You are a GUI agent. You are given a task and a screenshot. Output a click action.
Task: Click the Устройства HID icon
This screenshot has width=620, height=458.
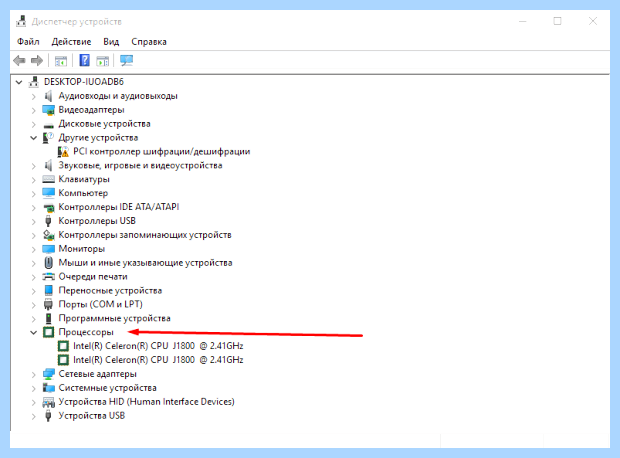point(48,402)
